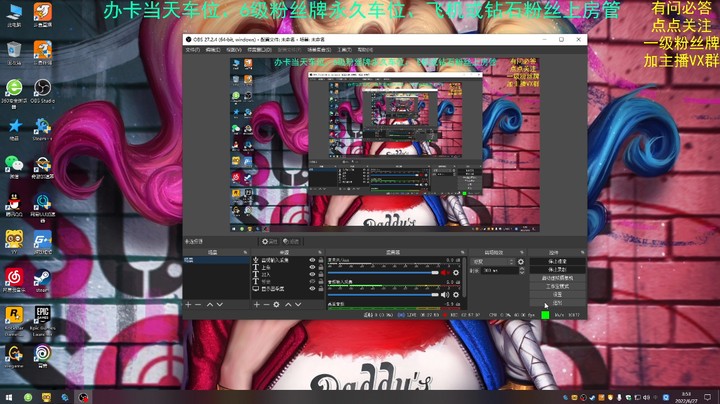Click the 退出 exit button in controls
720x404 pixels.
557,303
